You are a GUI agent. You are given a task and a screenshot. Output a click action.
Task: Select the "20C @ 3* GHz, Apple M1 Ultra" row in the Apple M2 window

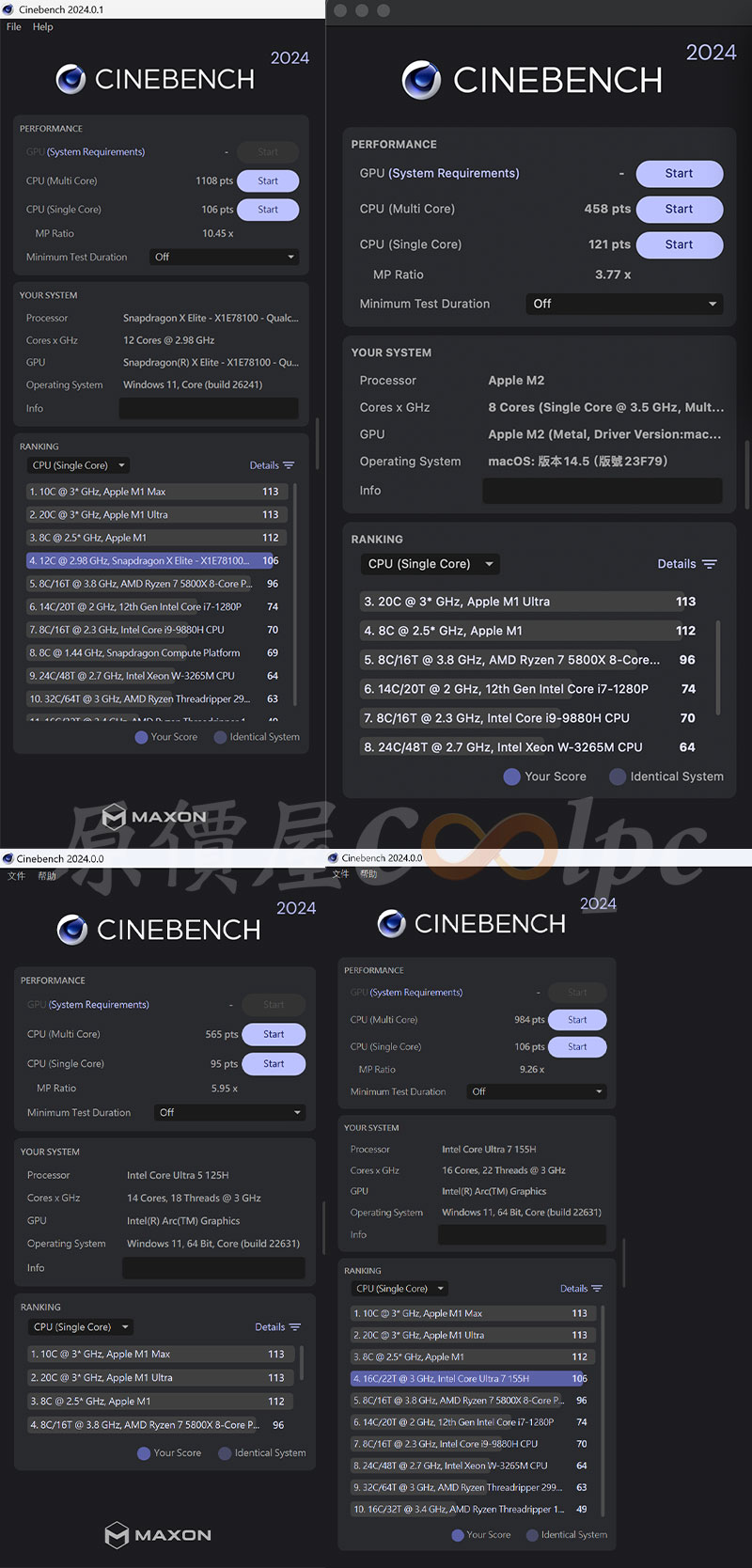531,602
